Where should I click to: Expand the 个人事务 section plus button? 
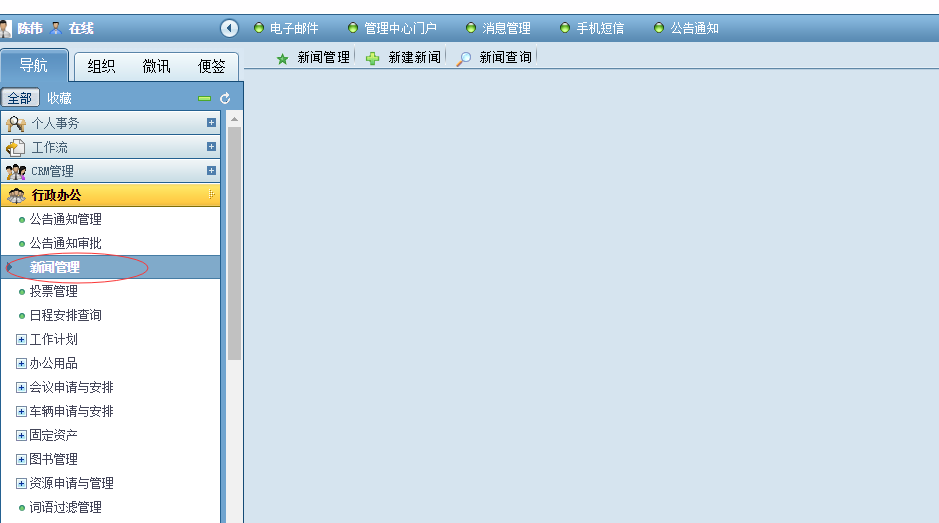[211, 123]
